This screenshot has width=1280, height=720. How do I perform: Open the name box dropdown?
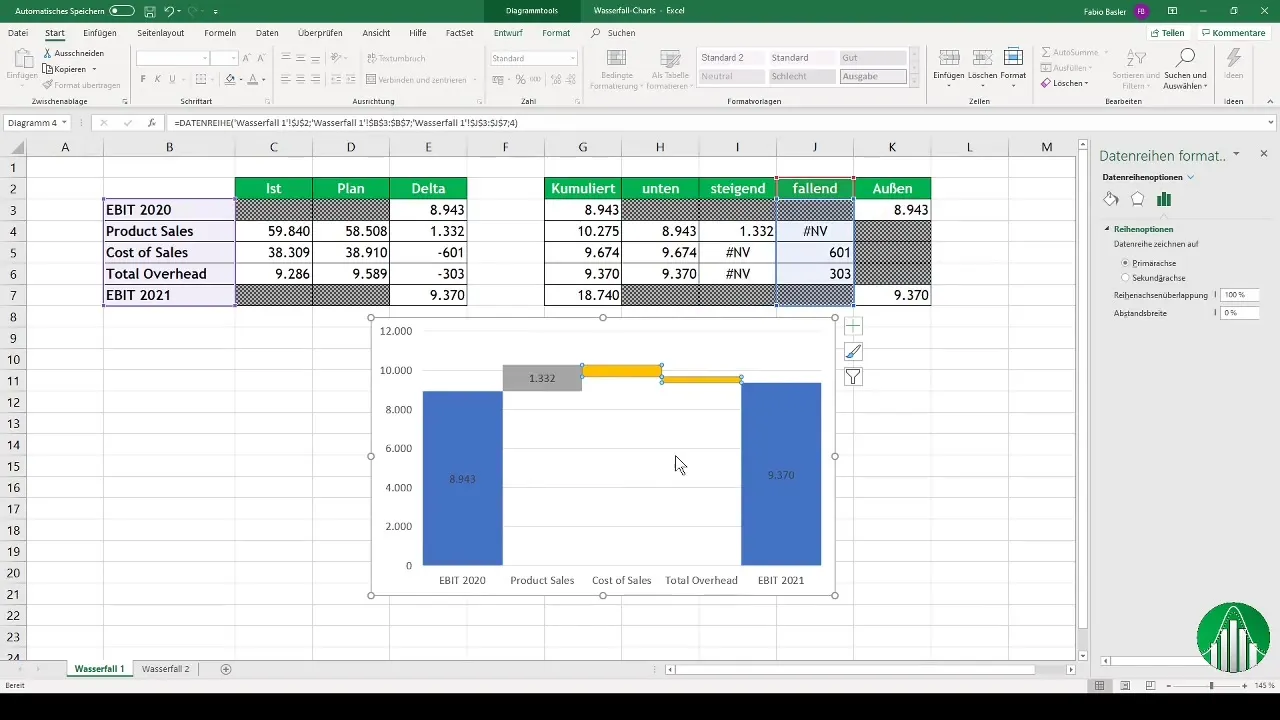64,123
